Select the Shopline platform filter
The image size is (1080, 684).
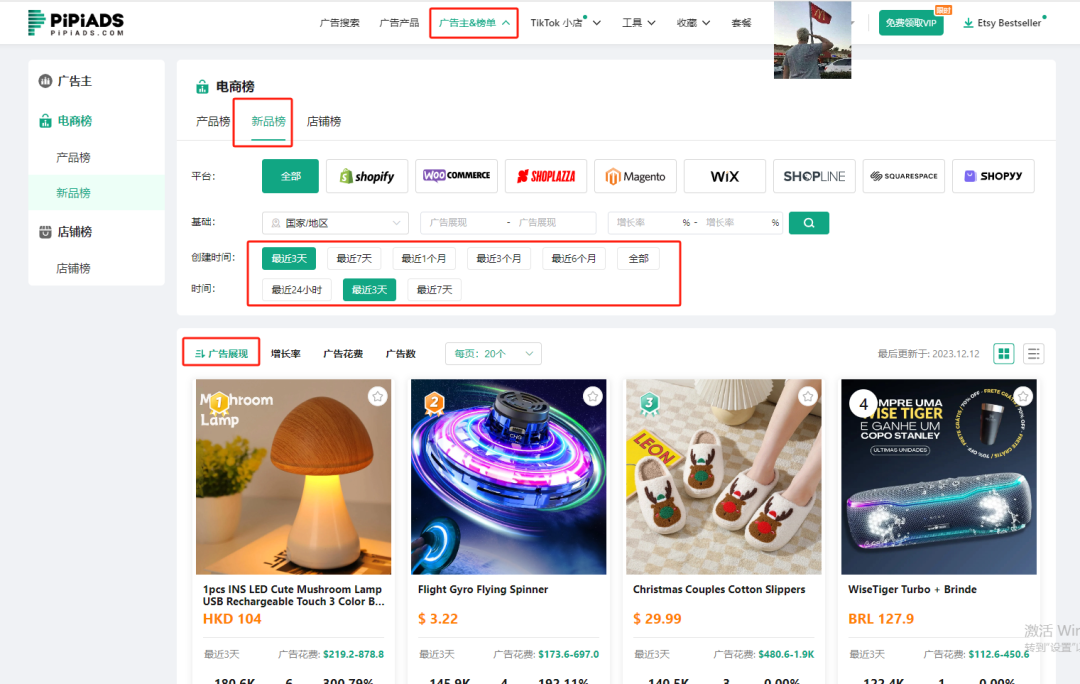coord(814,176)
